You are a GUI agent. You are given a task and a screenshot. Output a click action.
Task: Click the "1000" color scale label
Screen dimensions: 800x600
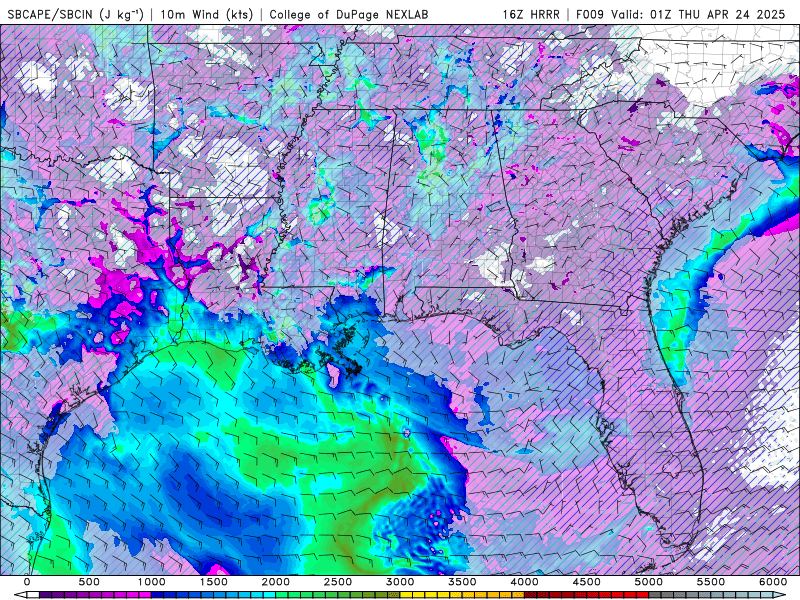(152, 582)
